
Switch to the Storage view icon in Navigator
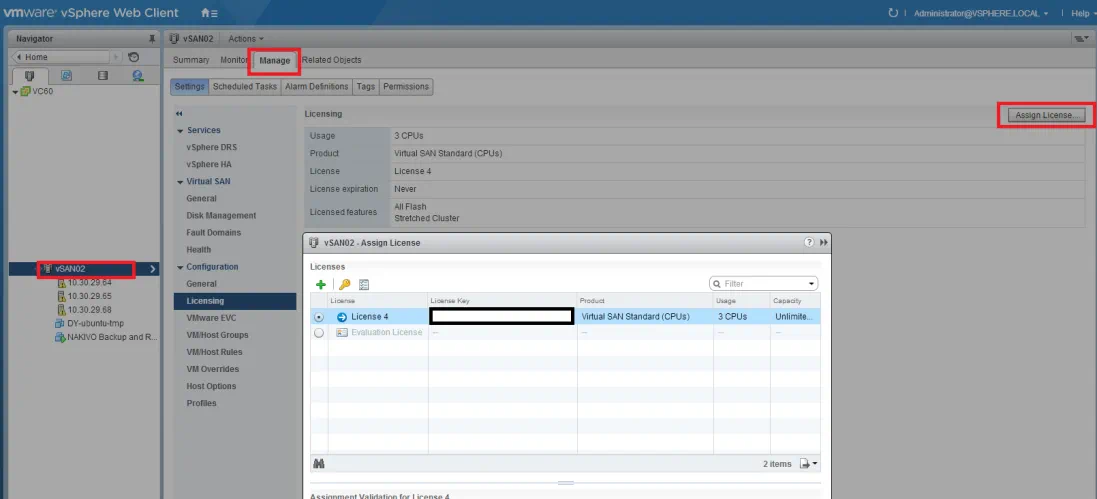coord(102,75)
